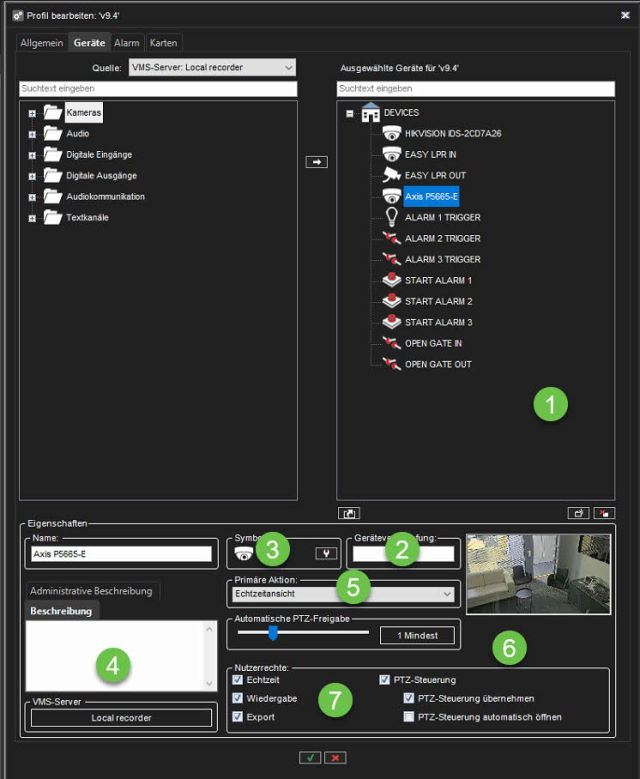Click the green checkmark confirm button
The width and height of the screenshot is (640, 779).
click(x=310, y=758)
